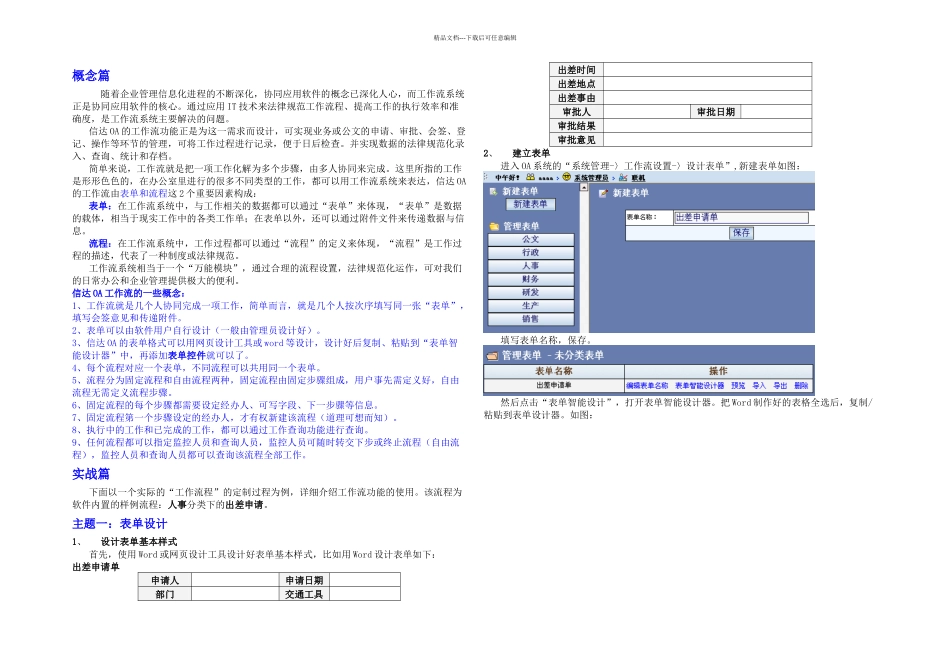Open the 公文 form category
The image size is (950, 672).
[x=531, y=239]
